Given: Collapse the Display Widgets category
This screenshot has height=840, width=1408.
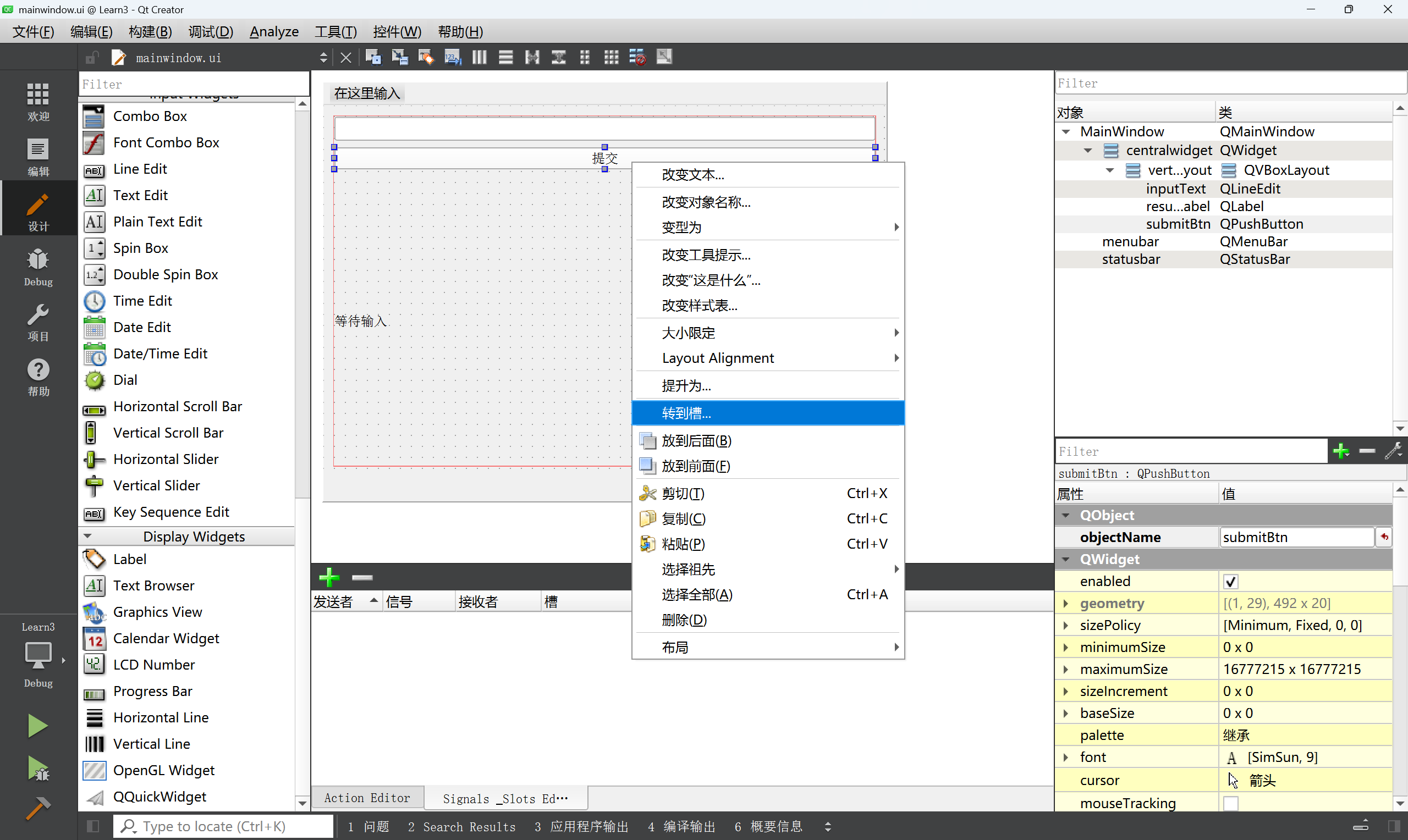Looking at the screenshot, I should (x=88, y=536).
